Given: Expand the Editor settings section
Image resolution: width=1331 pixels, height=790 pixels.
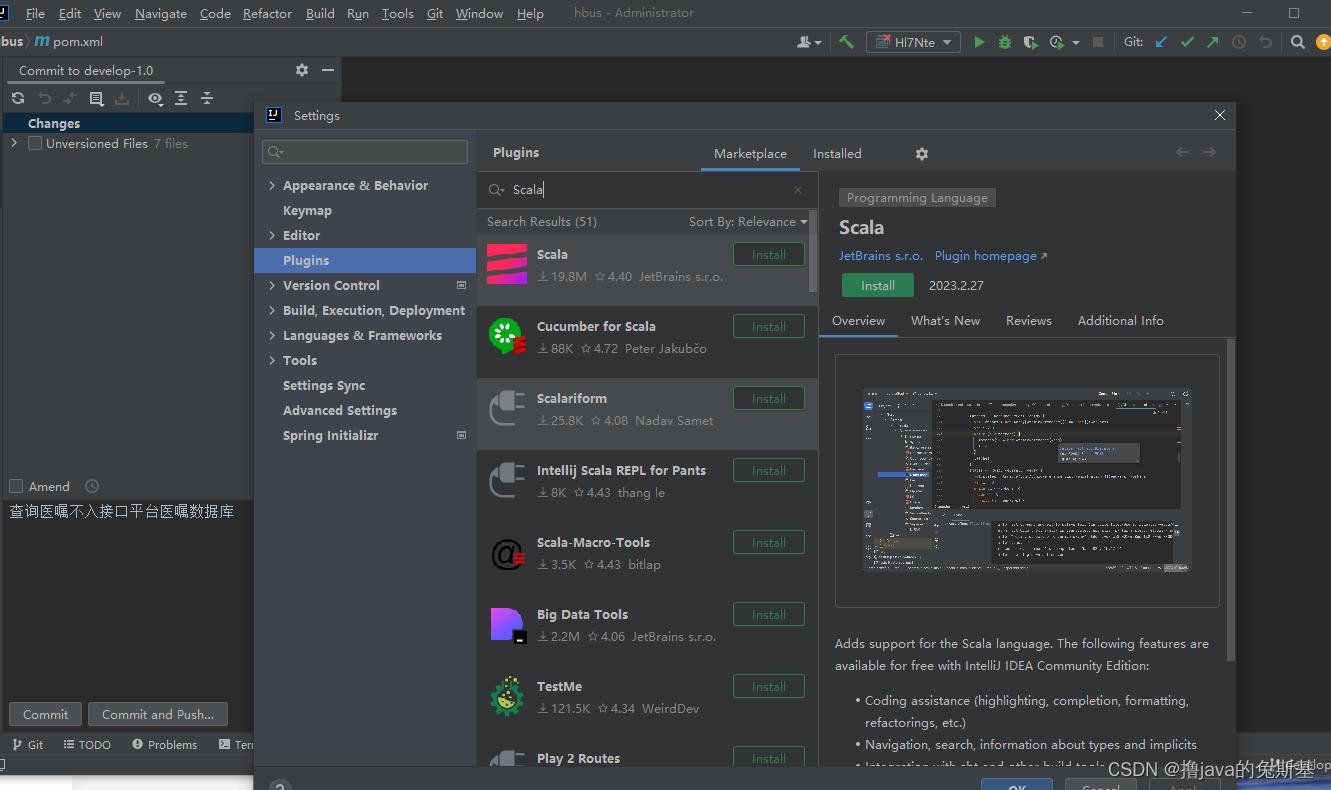Looking at the screenshot, I should tap(272, 236).
